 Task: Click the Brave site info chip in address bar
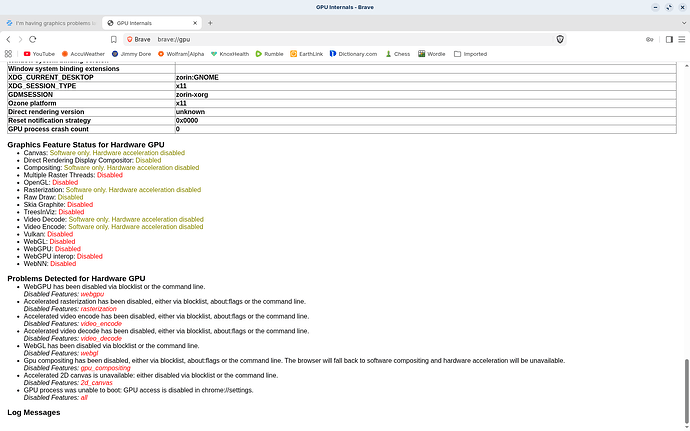pos(139,40)
